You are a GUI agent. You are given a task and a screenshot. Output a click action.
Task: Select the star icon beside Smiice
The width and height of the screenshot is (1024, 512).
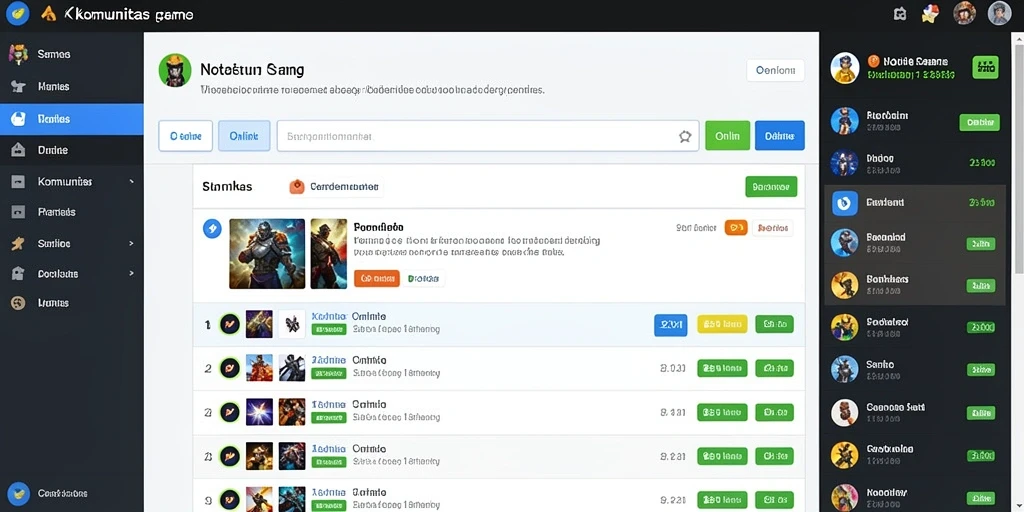tap(18, 244)
